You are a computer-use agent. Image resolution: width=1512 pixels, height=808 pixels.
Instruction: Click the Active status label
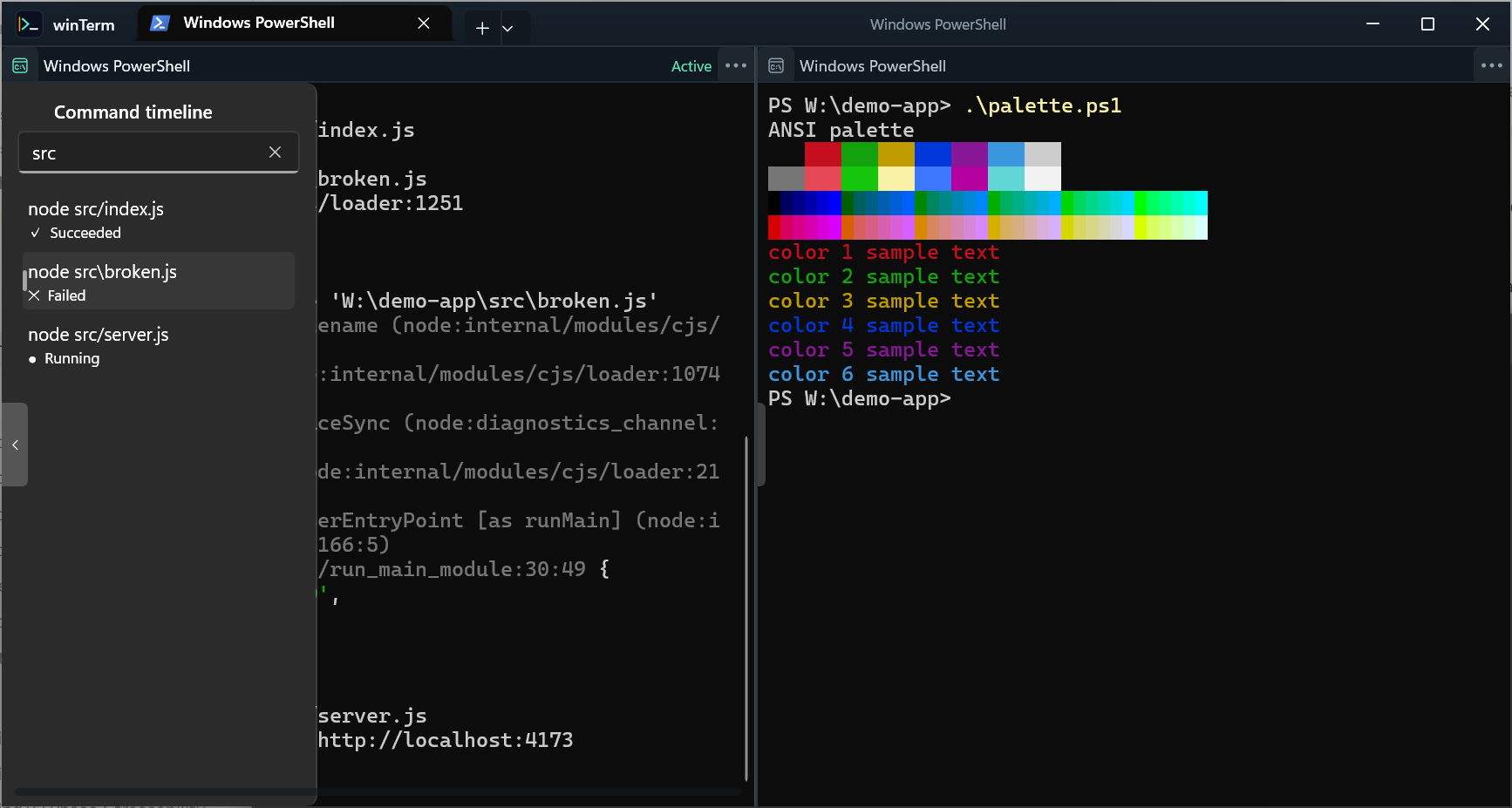pyautogui.click(x=691, y=66)
